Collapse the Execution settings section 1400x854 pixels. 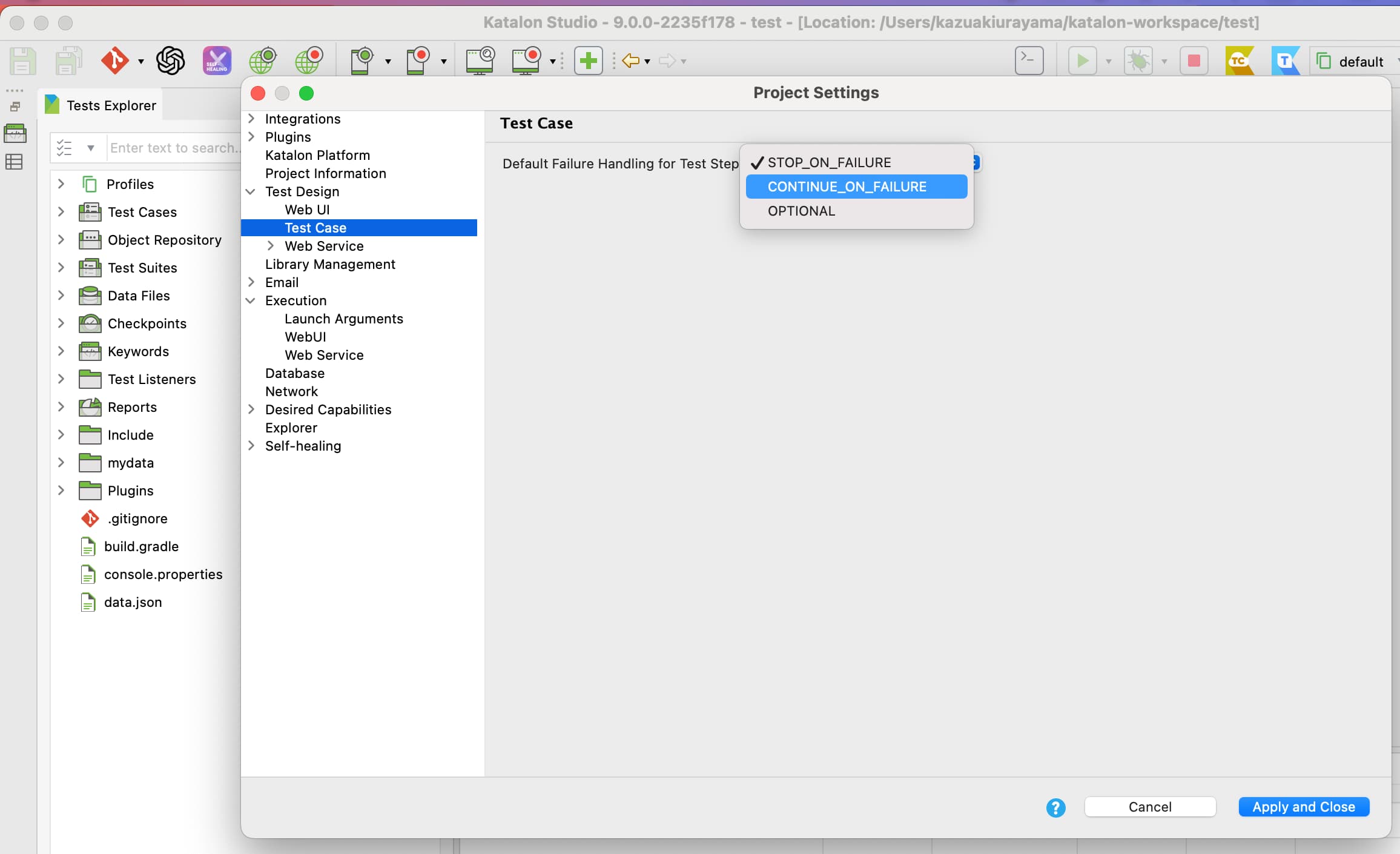coord(251,300)
